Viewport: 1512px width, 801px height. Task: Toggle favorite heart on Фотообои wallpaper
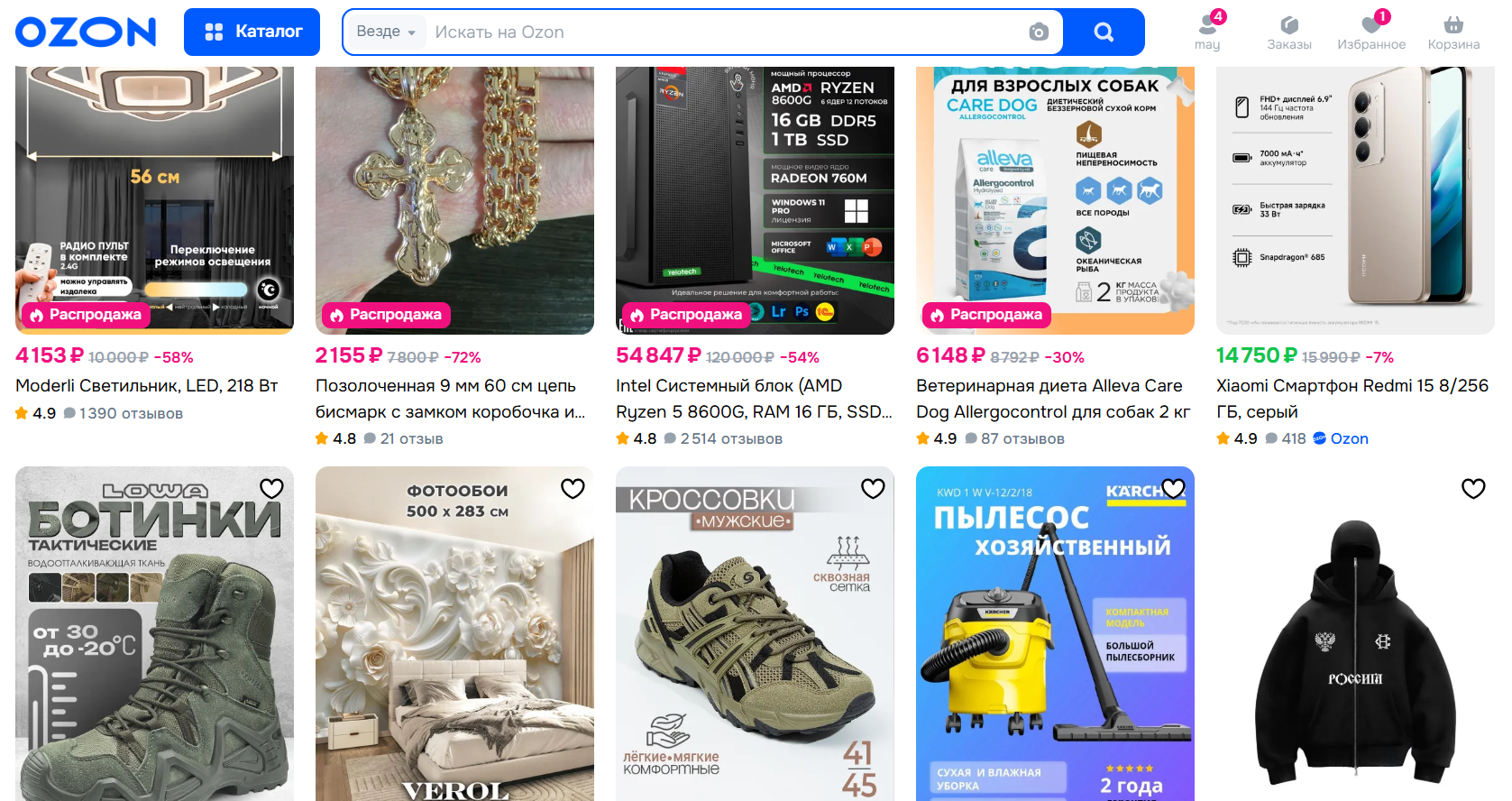(x=573, y=488)
